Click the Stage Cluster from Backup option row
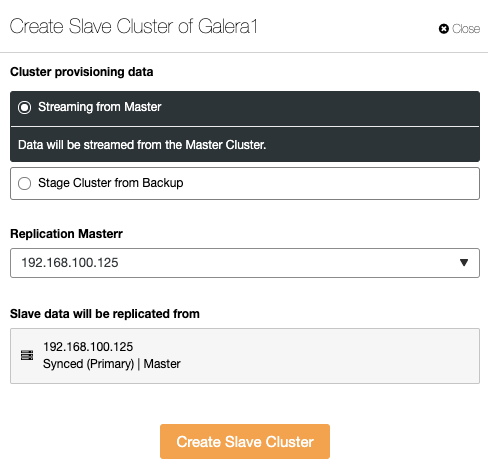Image resolution: width=488 pixels, height=472 pixels. (245, 183)
